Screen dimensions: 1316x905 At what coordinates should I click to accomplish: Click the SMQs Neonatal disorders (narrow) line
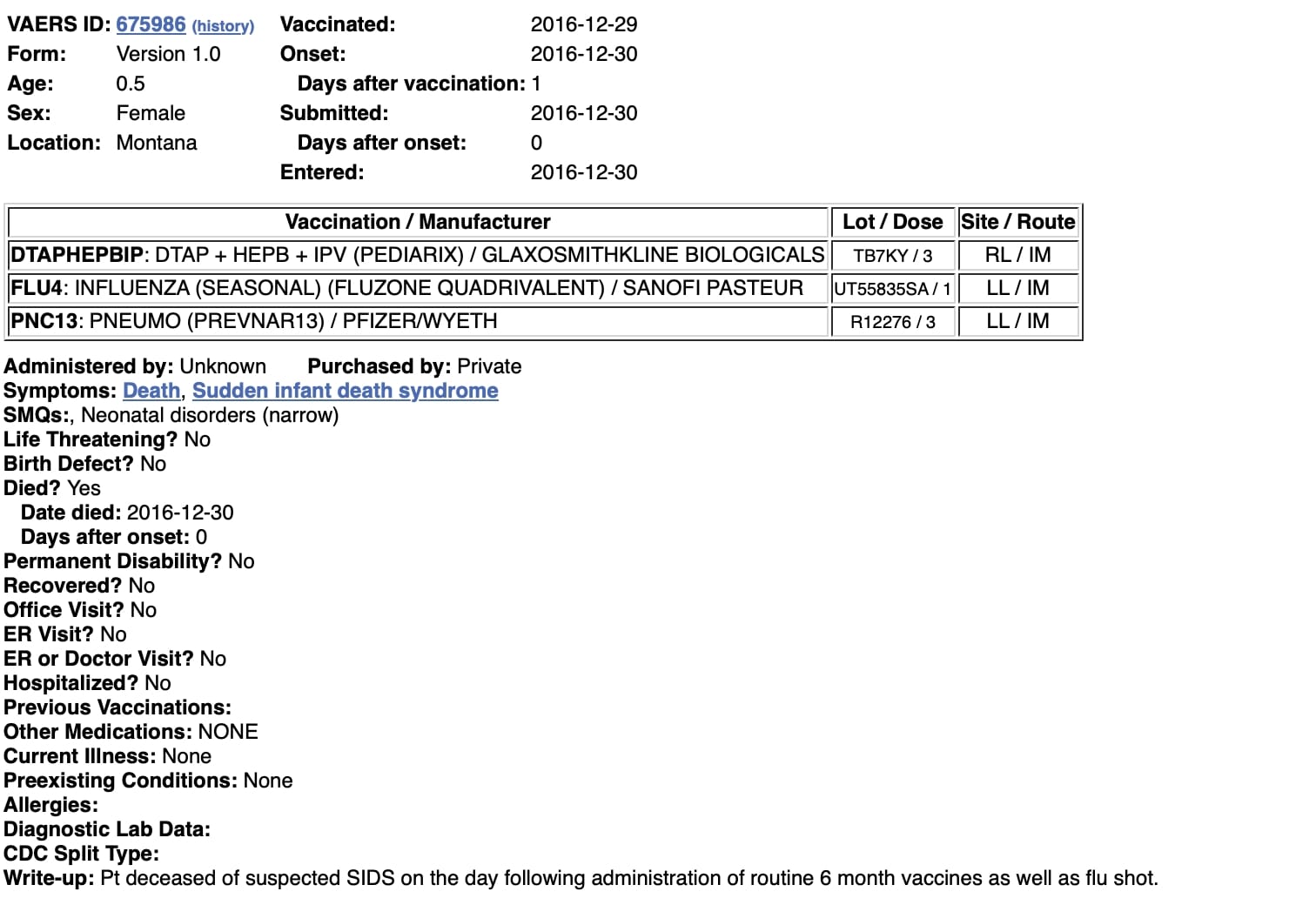(x=171, y=415)
